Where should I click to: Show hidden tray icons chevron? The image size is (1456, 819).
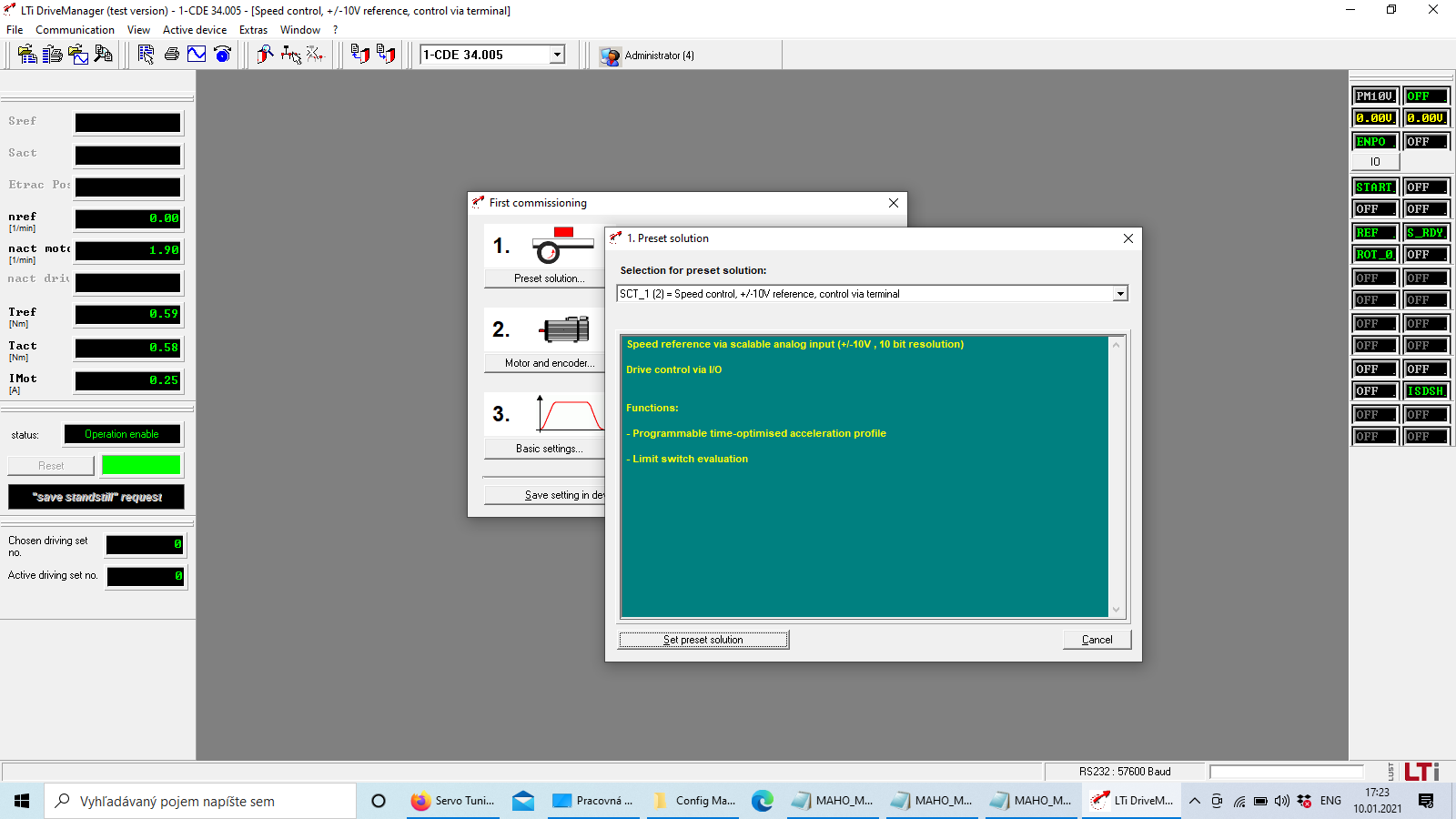pyautogui.click(x=1195, y=801)
